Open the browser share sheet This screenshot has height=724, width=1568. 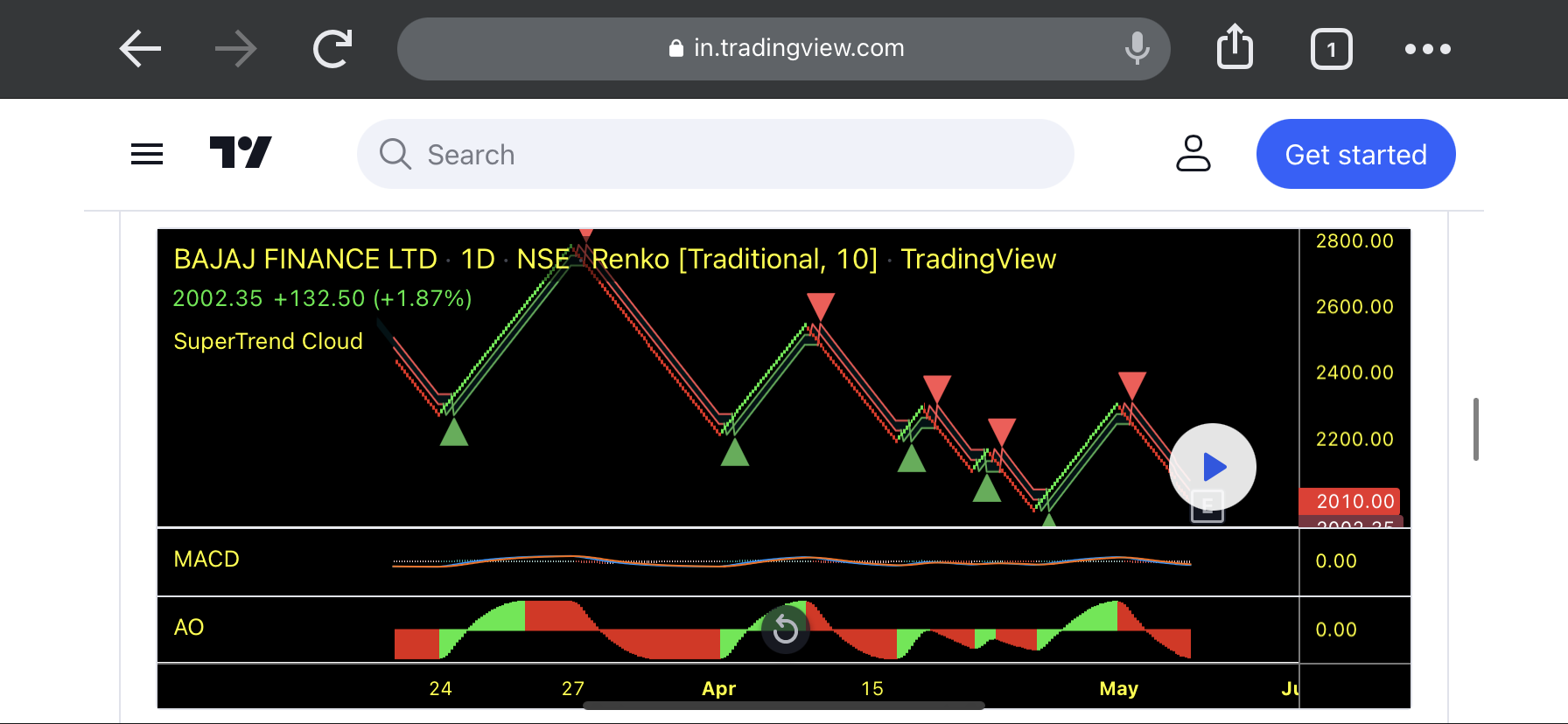(x=1235, y=47)
